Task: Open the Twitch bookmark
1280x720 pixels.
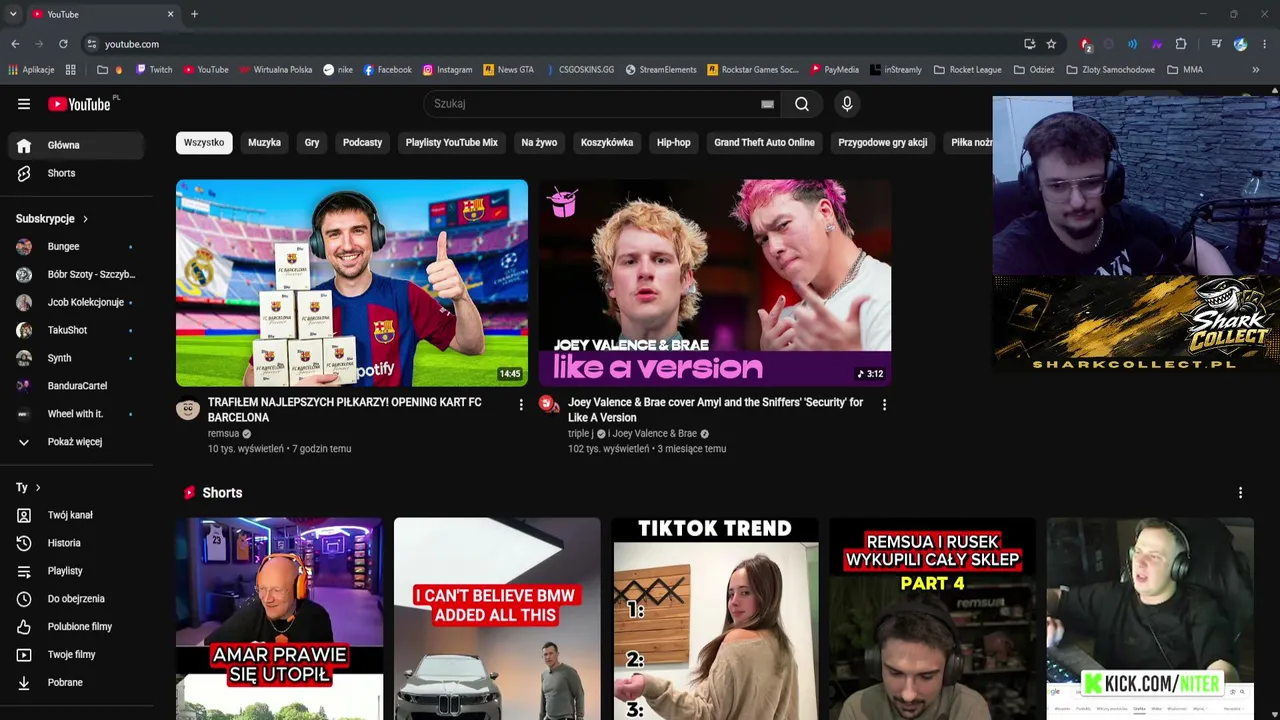Action: click(154, 70)
